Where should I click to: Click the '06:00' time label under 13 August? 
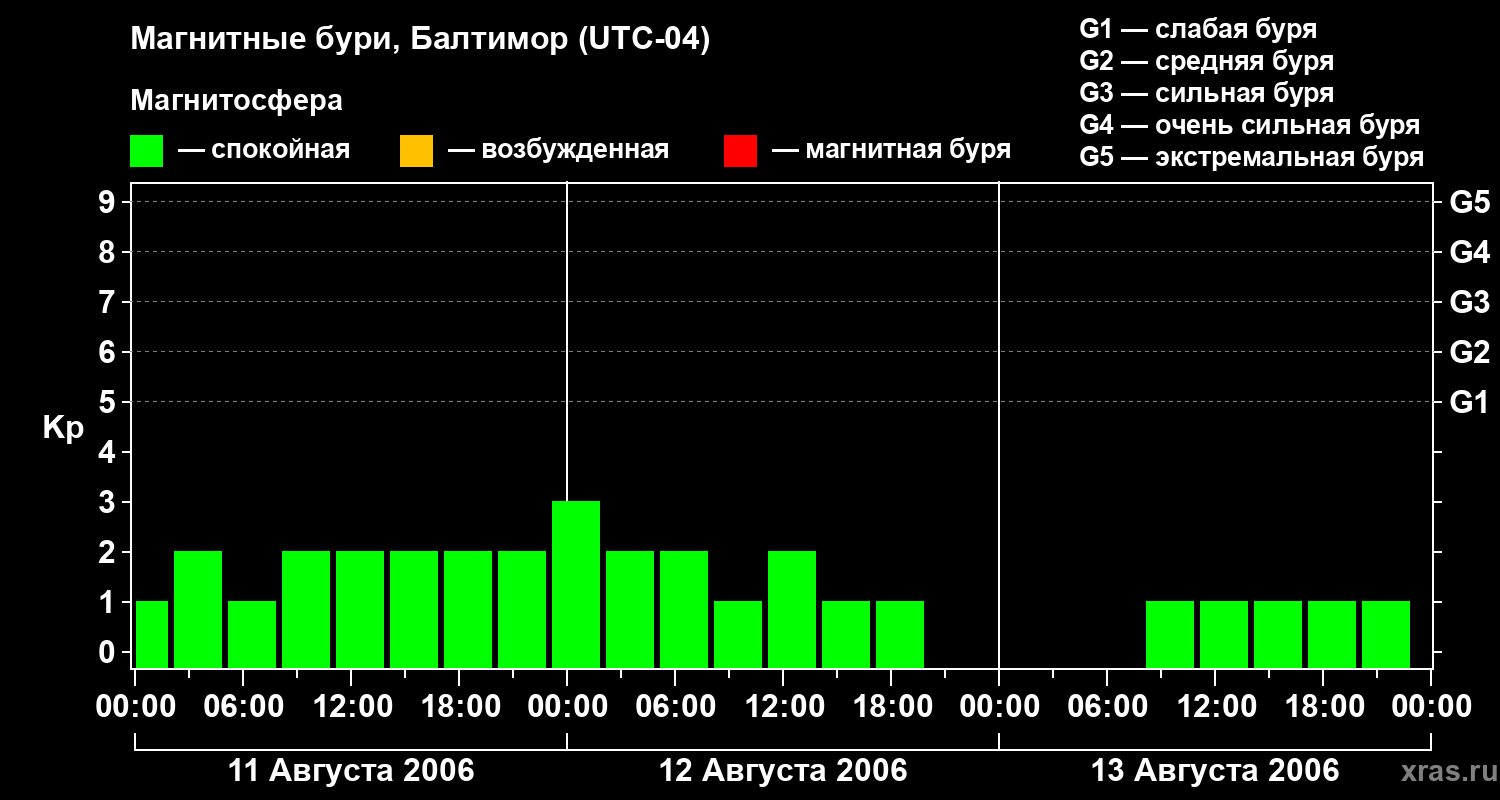click(1107, 707)
